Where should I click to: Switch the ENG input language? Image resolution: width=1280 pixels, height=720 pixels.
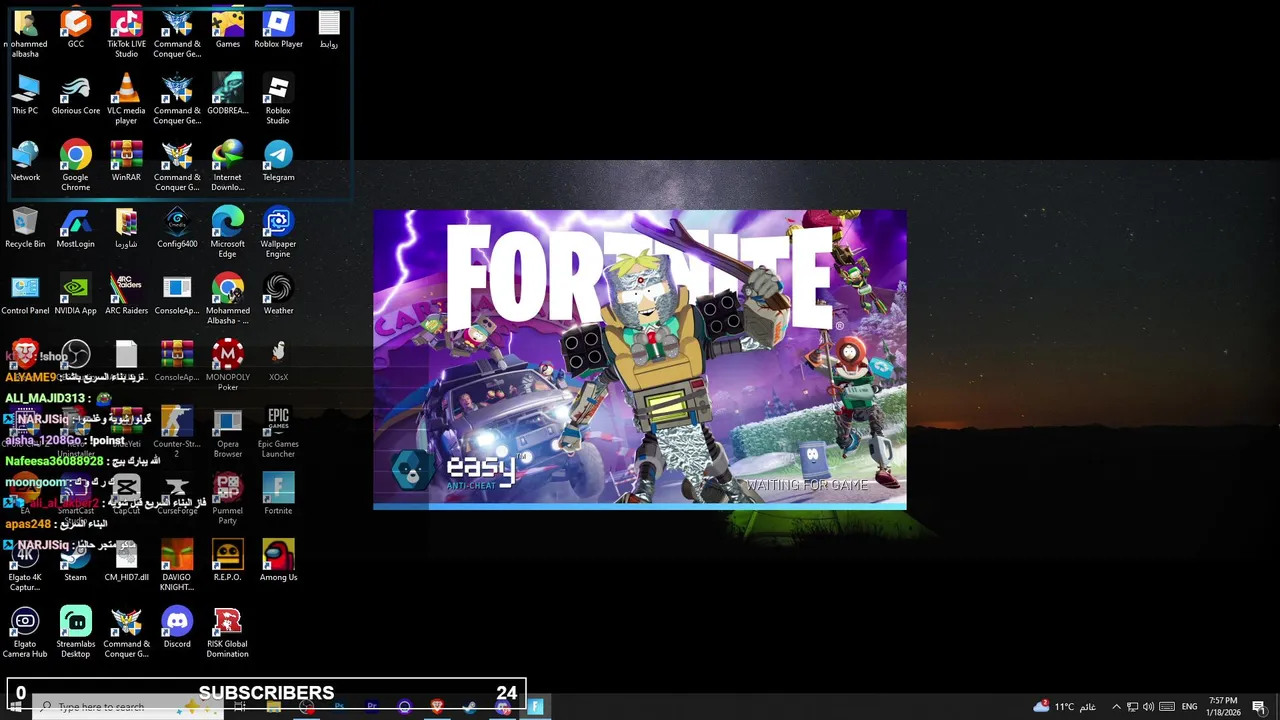point(1189,707)
